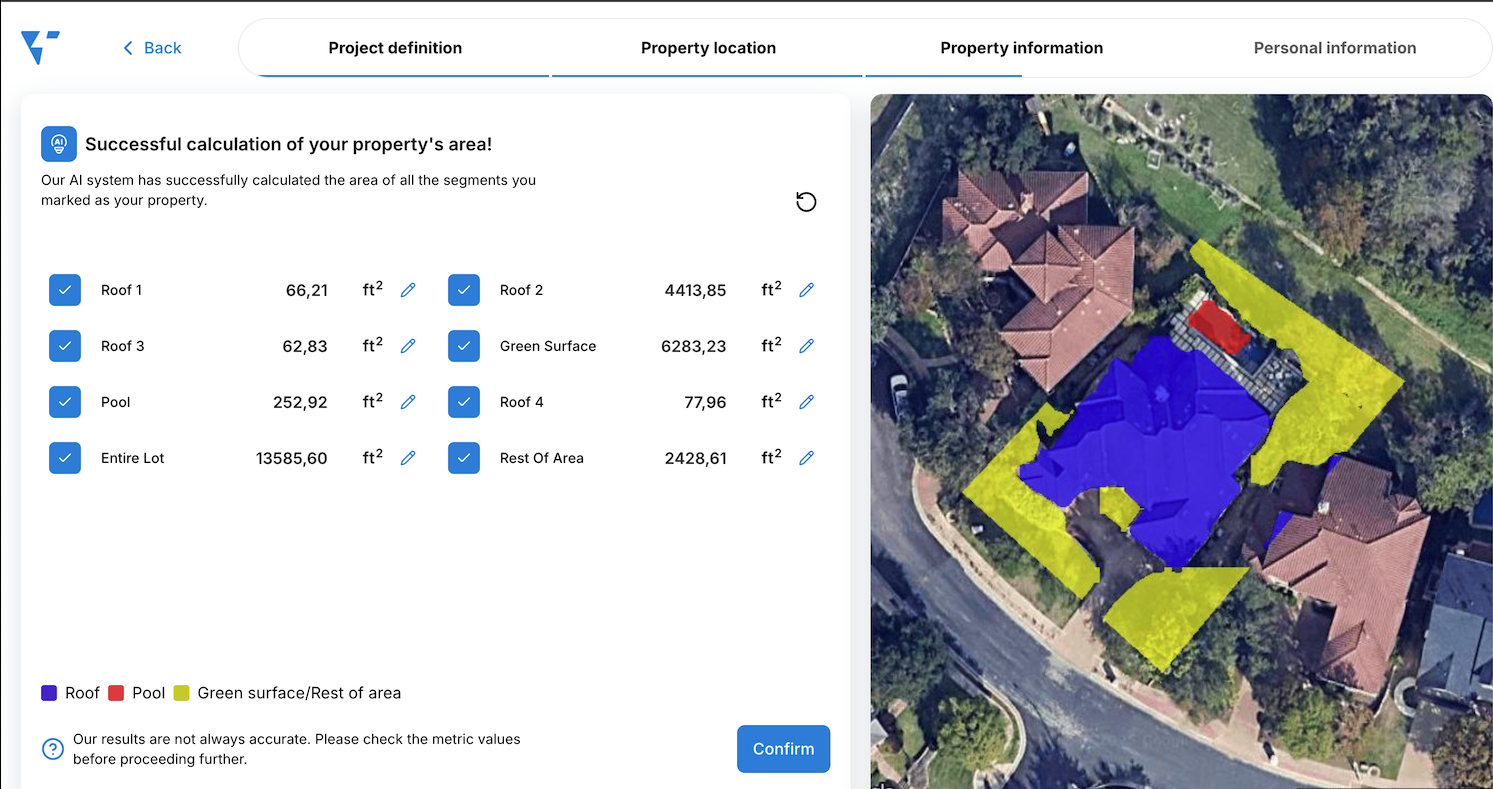Click the company logo in header
1493x789 pixels.
coord(40,47)
